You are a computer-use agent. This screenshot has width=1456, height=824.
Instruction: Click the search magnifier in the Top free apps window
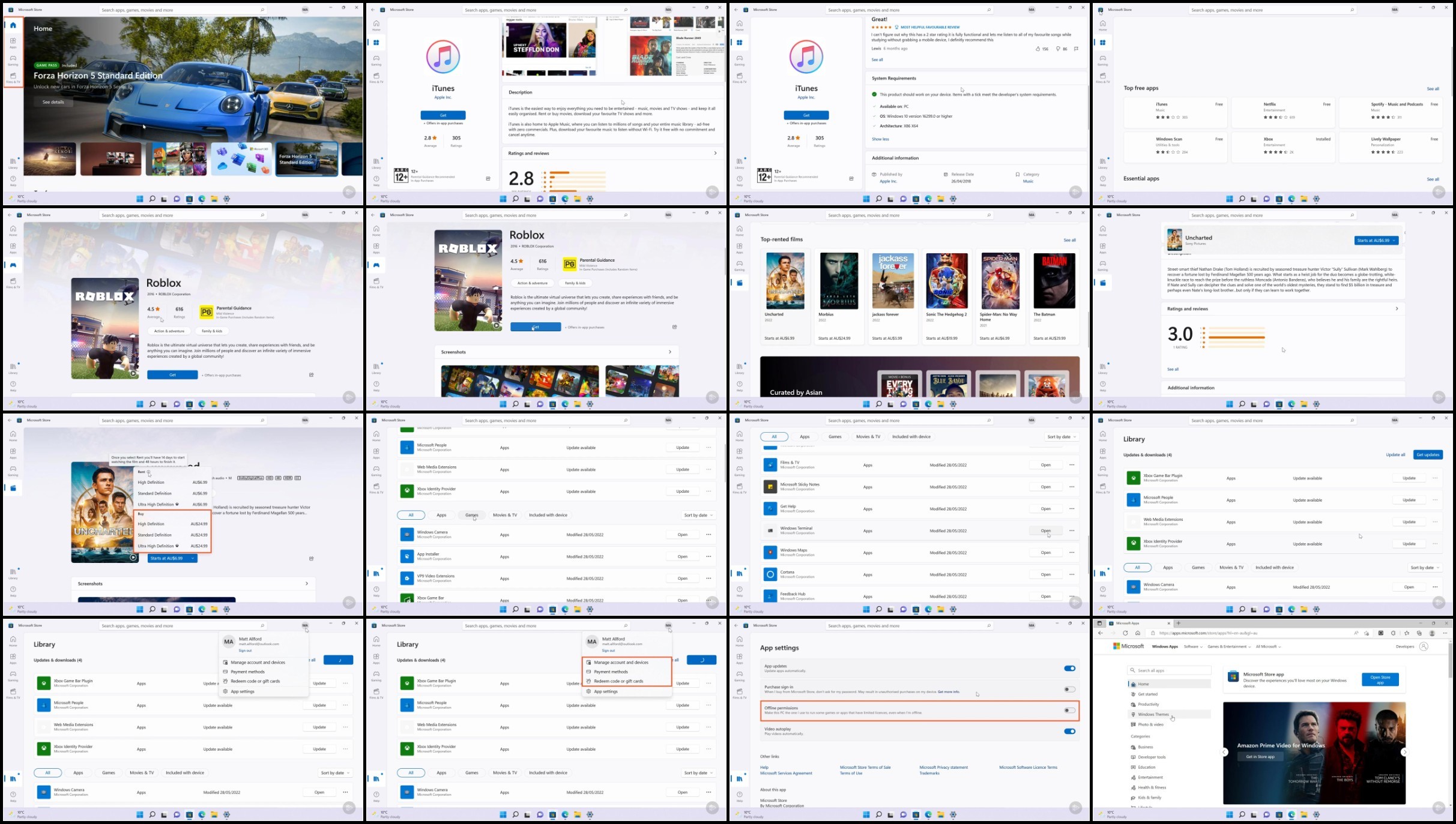pos(1352,10)
